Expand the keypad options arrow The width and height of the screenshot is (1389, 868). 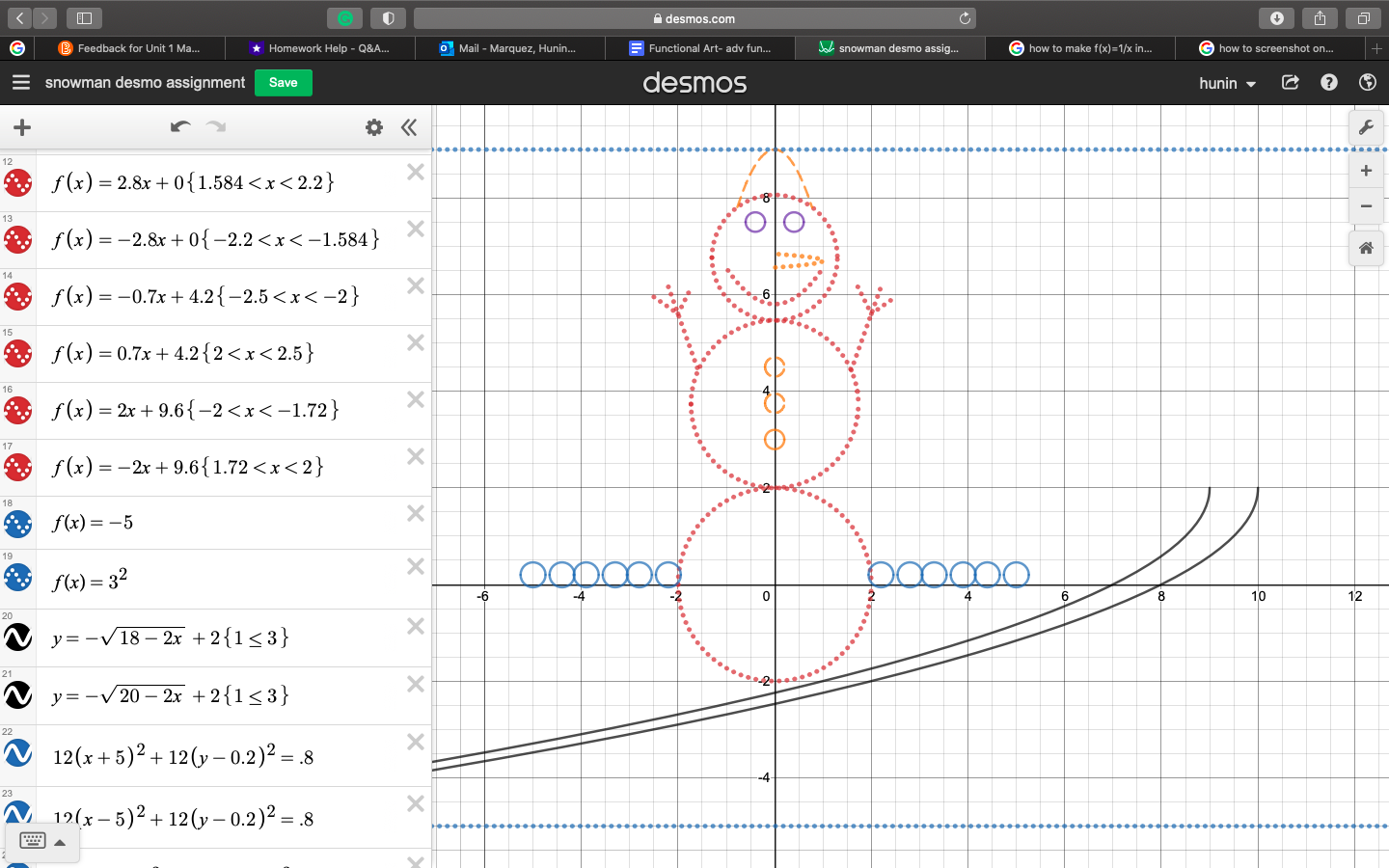pyautogui.click(x=60, y=842)
